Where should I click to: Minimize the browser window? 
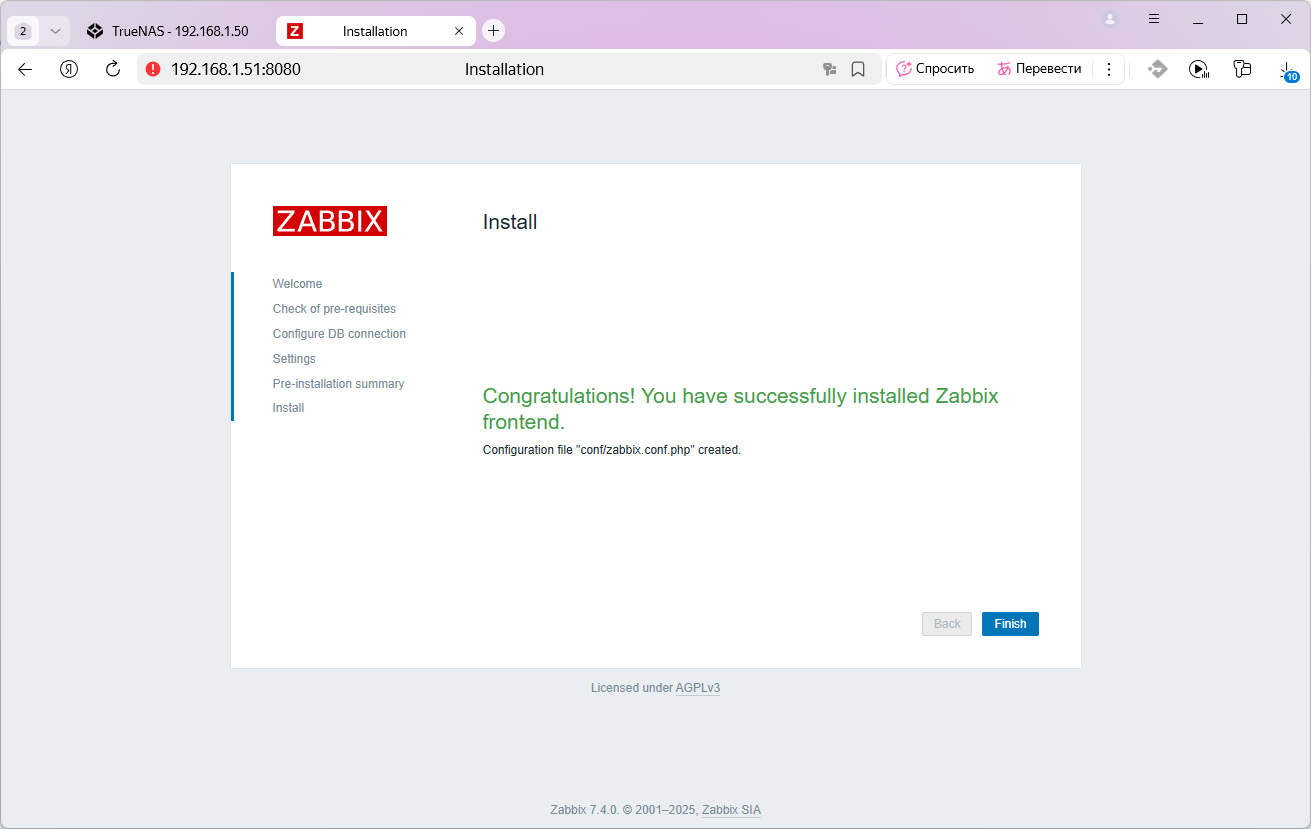coord(1198,19)
